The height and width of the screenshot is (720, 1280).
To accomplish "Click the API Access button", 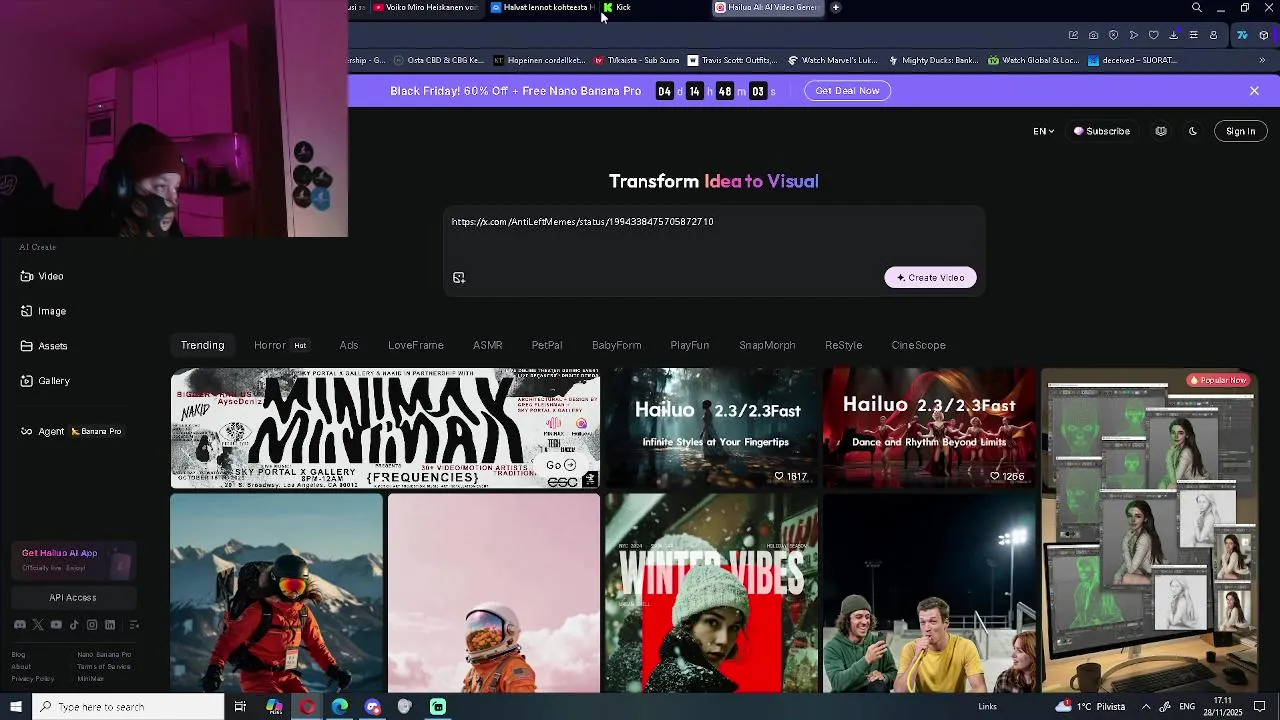I will 73,598.
